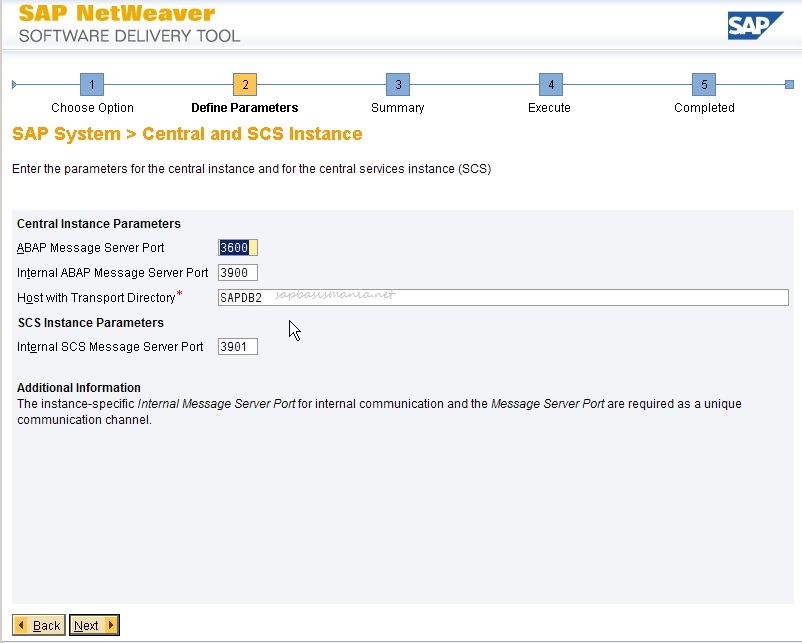Click the 'Execute' step label
Viewport: 802px width, 643px height.
pyautogui.click(x=549, y=108)
